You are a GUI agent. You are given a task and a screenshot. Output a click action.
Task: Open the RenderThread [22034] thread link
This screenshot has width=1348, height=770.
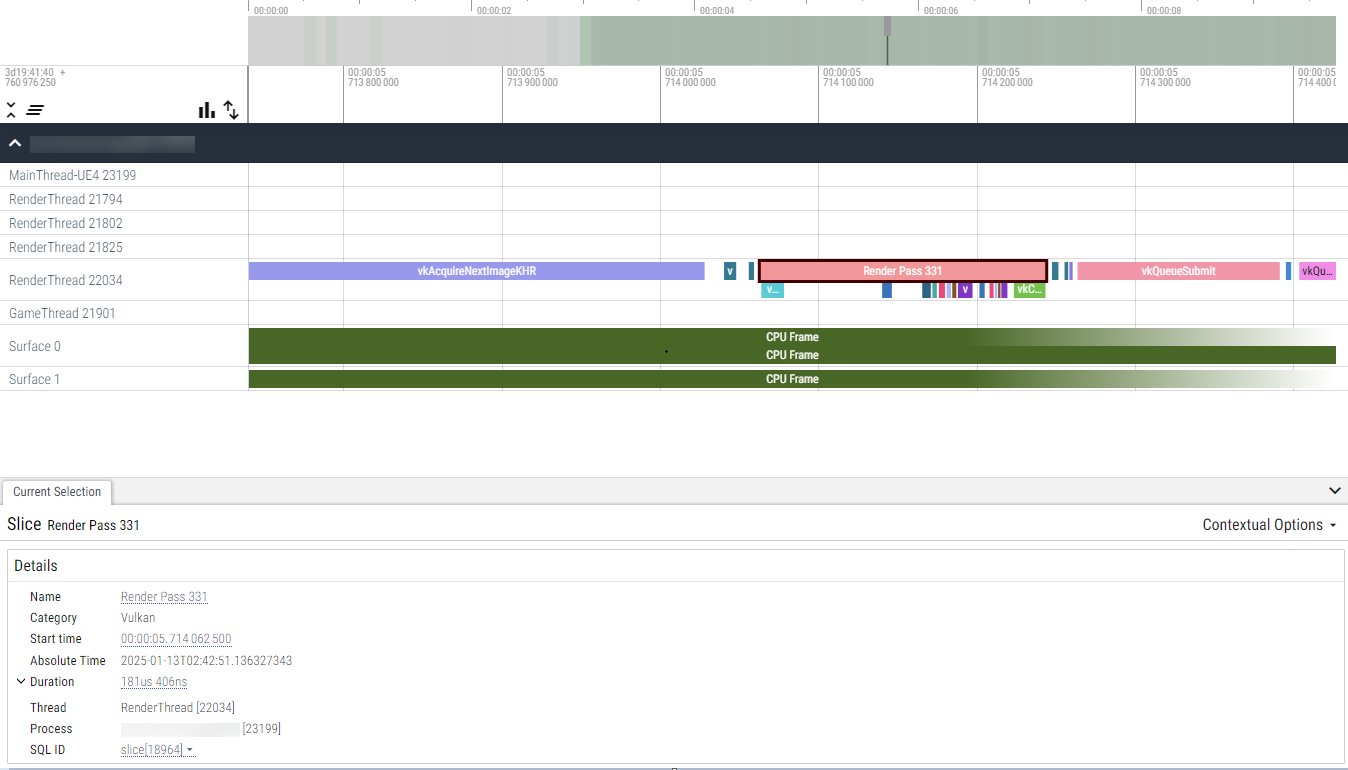(178, 707)
